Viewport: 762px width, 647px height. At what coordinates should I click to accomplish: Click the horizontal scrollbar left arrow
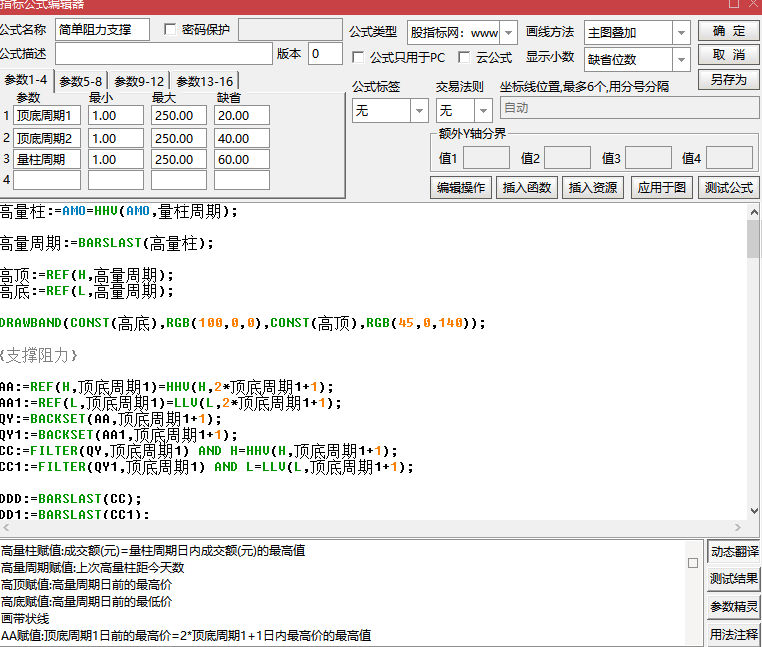[6, 527]
